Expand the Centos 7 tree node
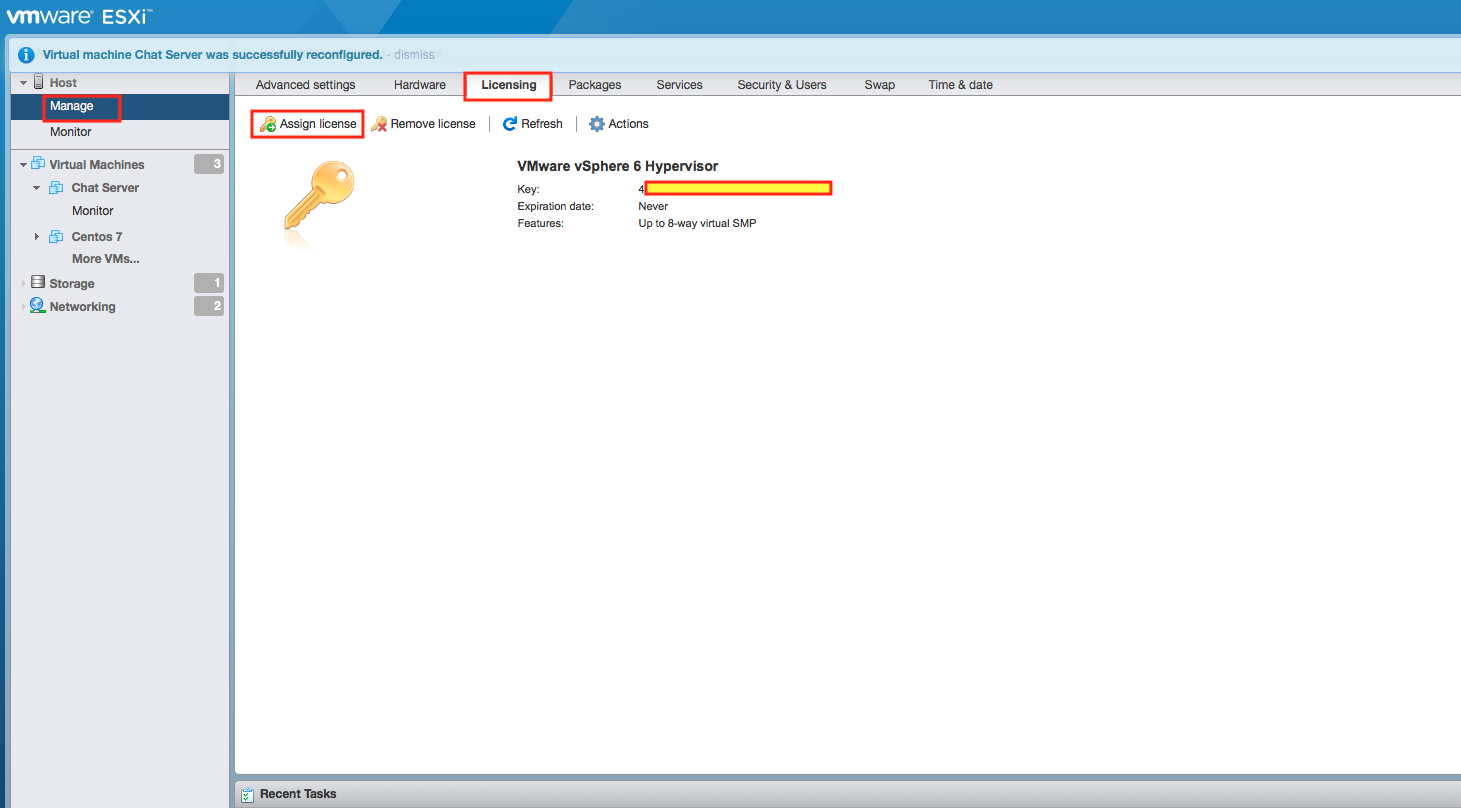 (37, 237)
